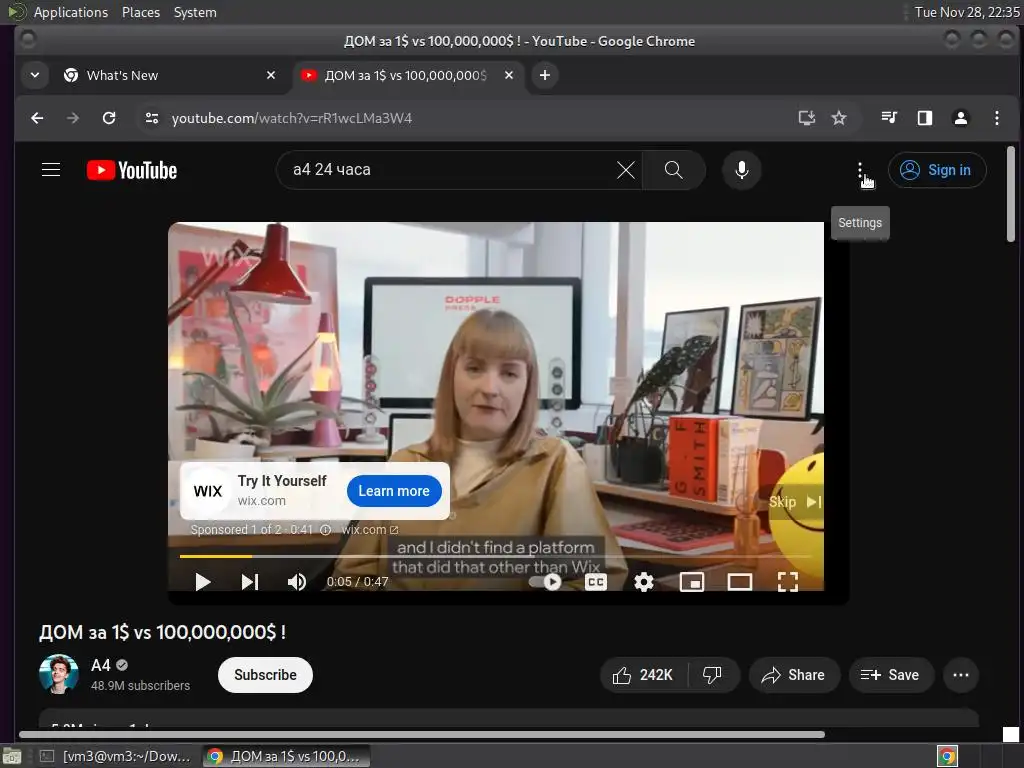The height and width of the screenshot is (768, 1024).
Task: Expand the tab search dropdown arrow
Action: pyautogui.click(x=35, y=75)
